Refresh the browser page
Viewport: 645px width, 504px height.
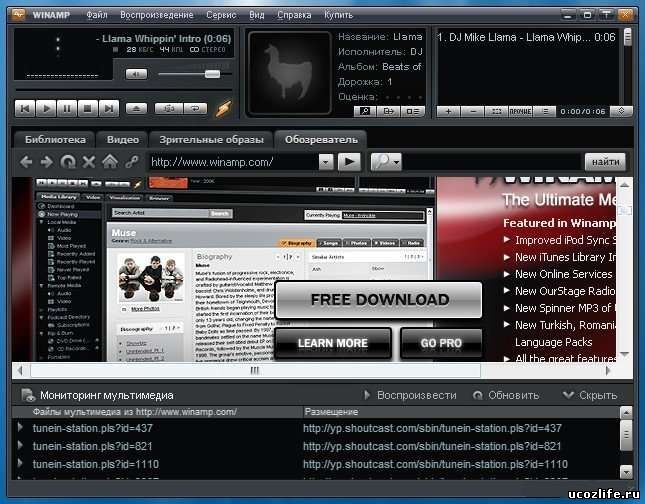(x=68, y=162)
